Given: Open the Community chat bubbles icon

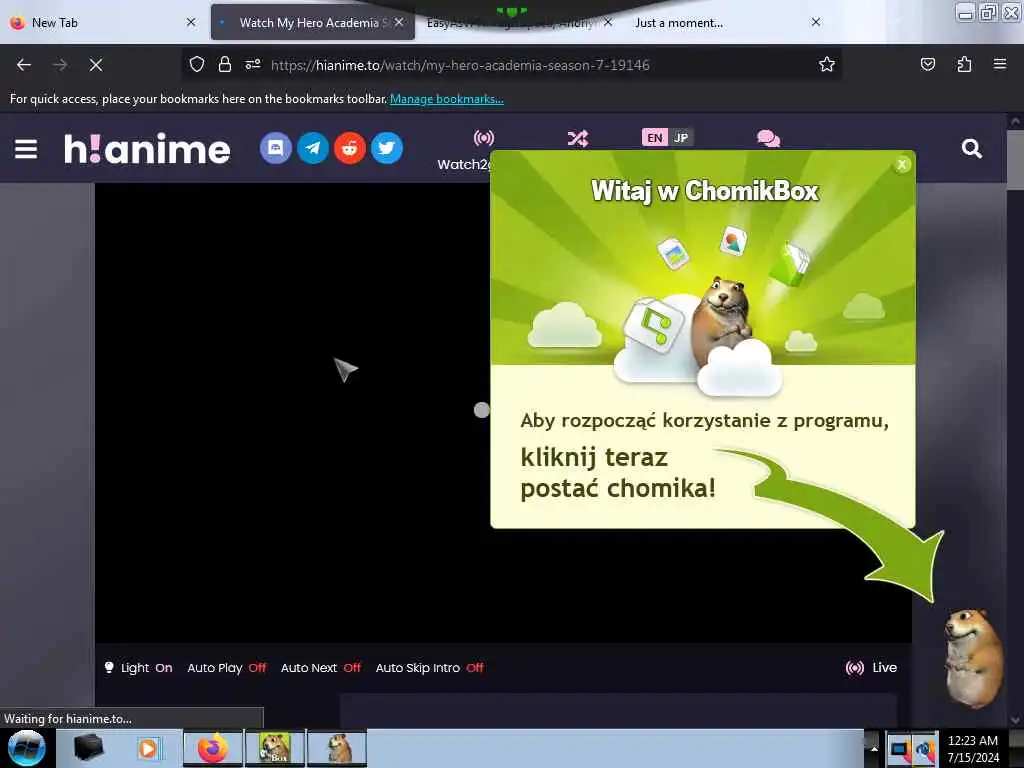Looking at the screenshot, I should pos(768,138).
